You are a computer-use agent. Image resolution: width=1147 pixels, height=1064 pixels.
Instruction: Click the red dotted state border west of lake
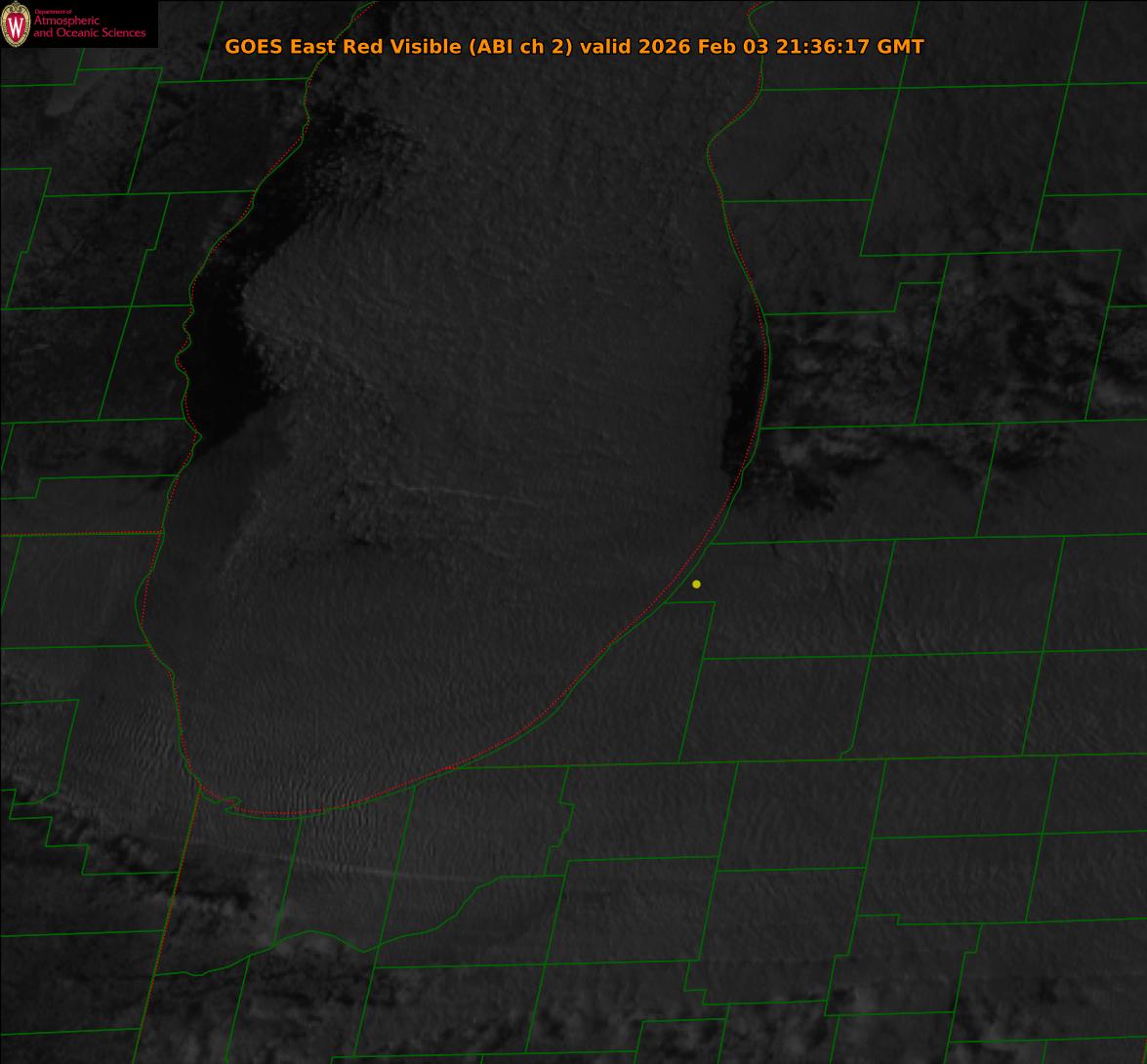pyautogui.click(x=78, y=534)
